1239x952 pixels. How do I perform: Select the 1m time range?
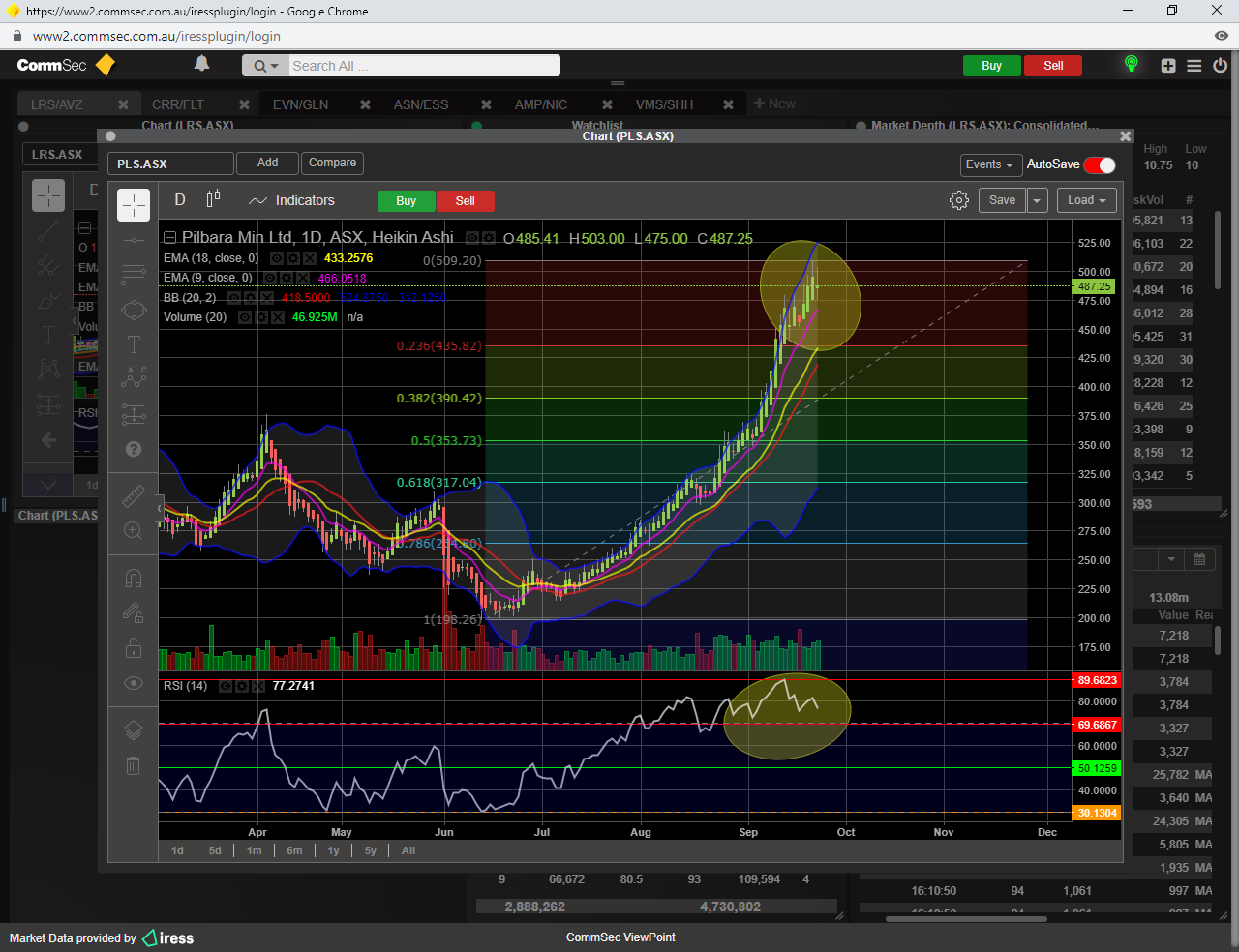(254, 850)
